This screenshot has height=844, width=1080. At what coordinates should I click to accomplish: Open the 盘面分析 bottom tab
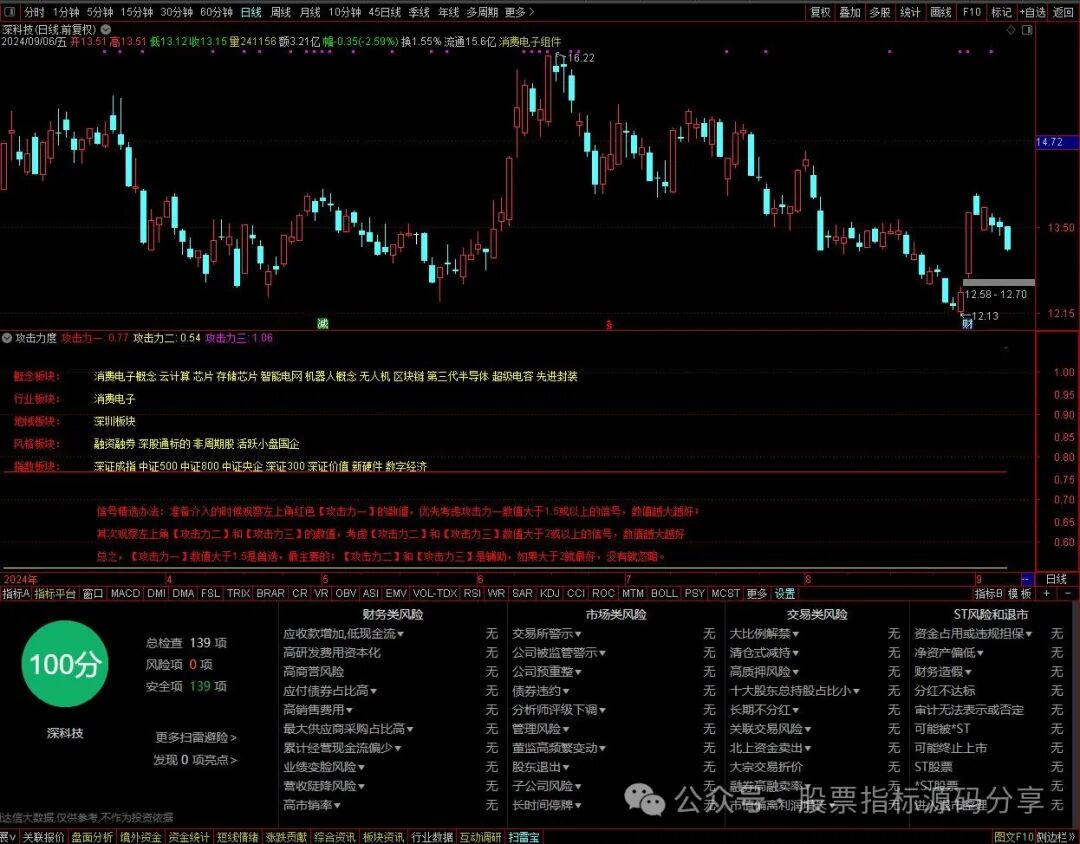click(x=92, y=837)
